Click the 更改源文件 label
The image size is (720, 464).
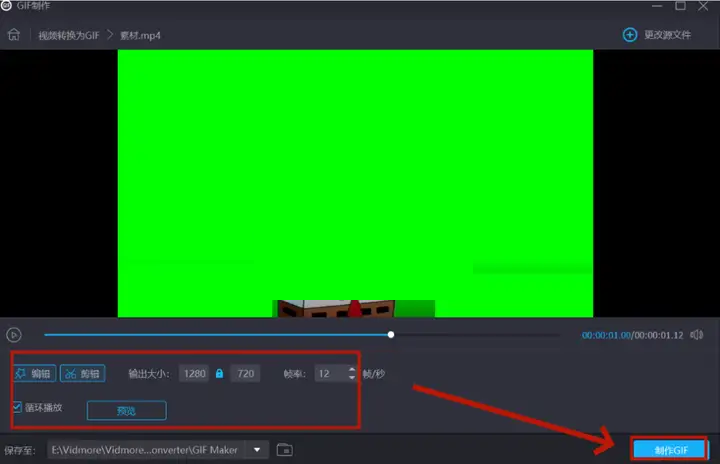(x=667, y=35)
